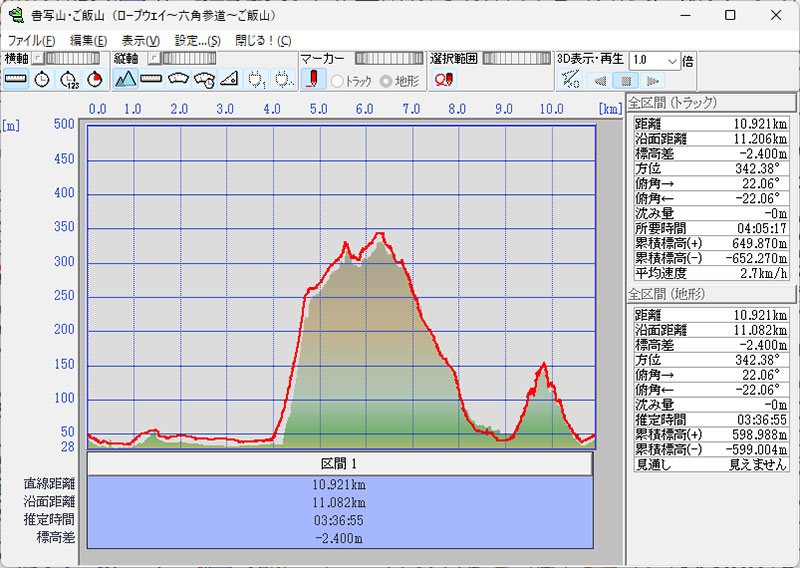The height and width of the screenshot is (568, 800).
Task: Click the 5.0 km axis label
Action: (x=318, y=109)
